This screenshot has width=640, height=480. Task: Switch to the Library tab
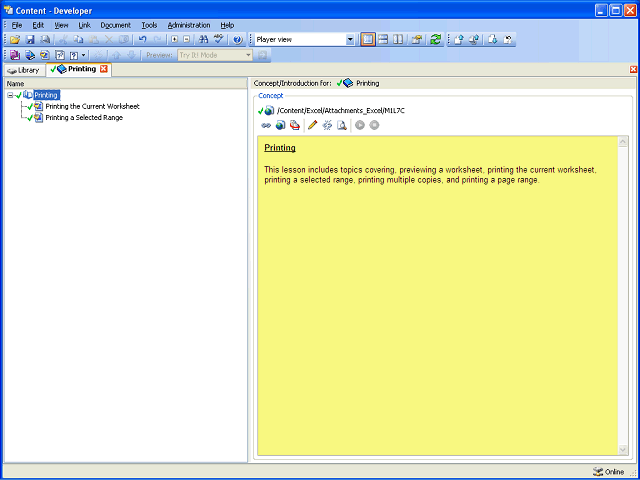click(x=24, y=70)
